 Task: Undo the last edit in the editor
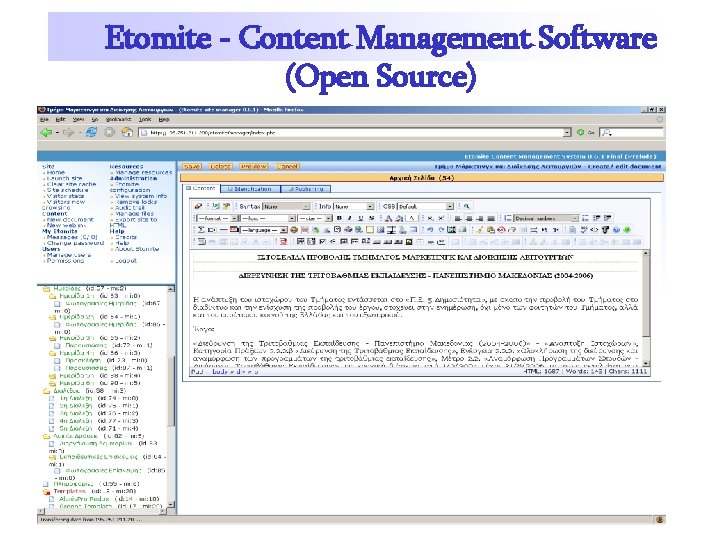430,229
